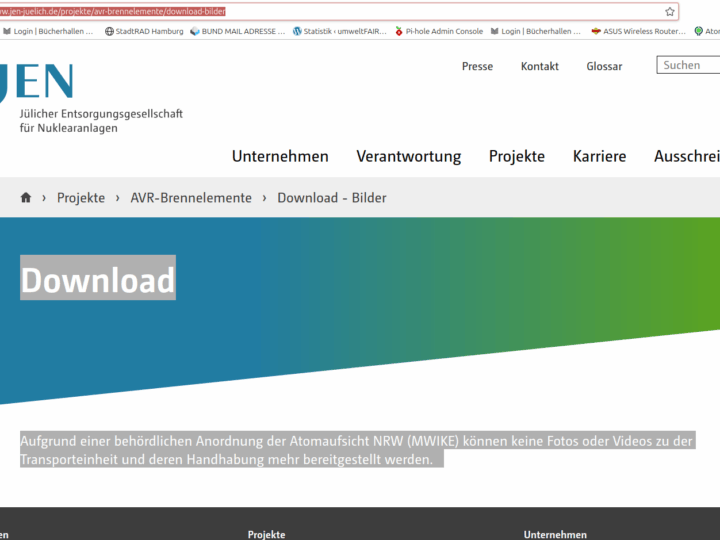Open second Login | Bücherhallen bookmark

point(536,31)
